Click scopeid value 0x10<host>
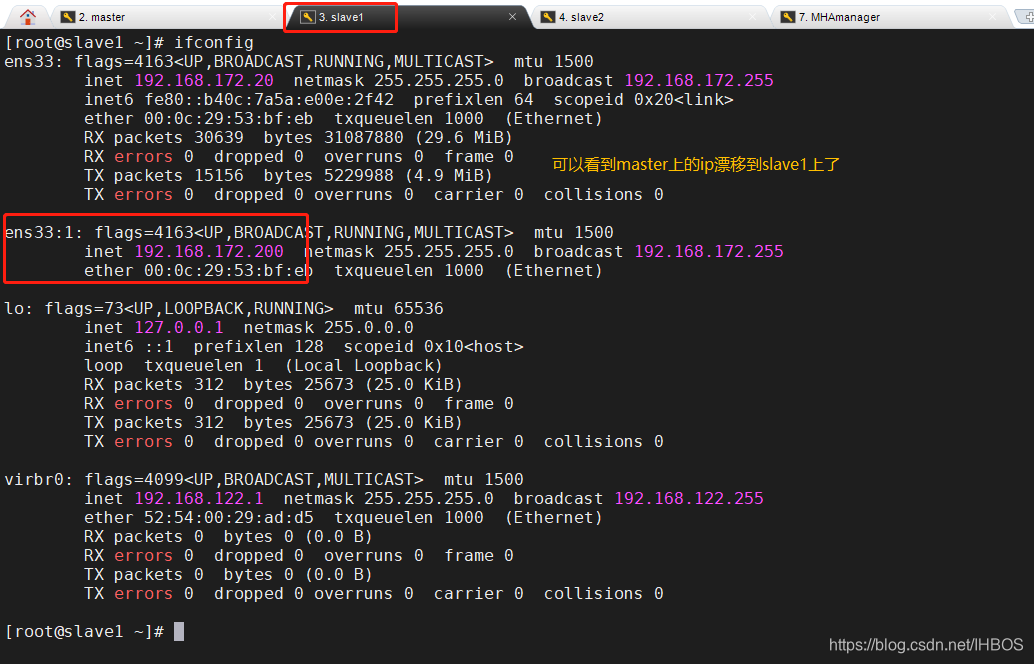 [x=473, y=347]
